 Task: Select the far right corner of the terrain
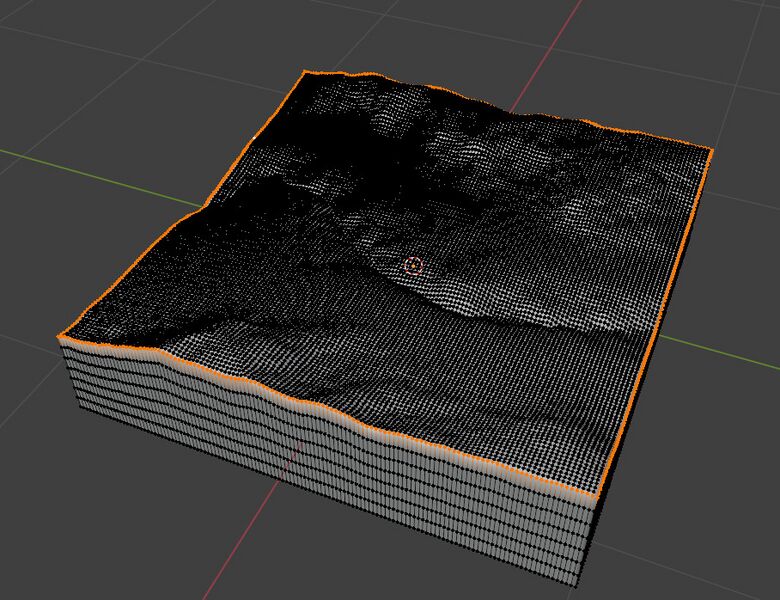tap(711, 150)
